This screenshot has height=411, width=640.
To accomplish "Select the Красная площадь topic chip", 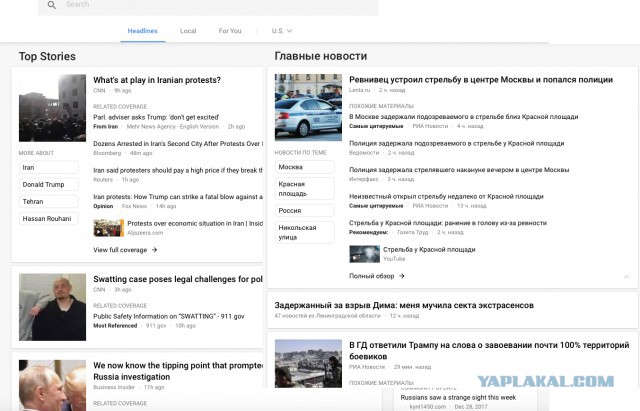I will [x=304, y=189].
